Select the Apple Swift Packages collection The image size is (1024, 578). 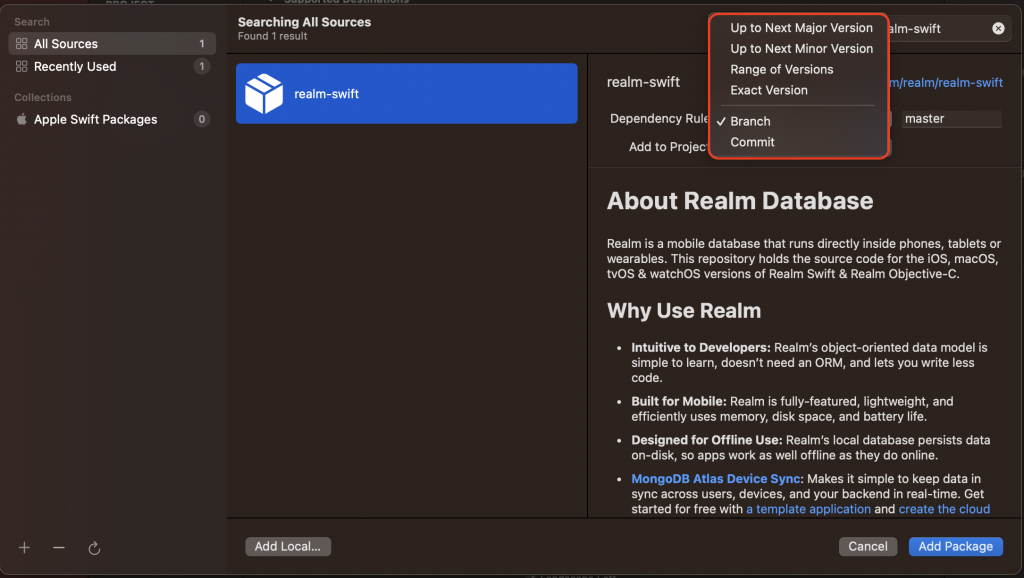tap(112, 120)
